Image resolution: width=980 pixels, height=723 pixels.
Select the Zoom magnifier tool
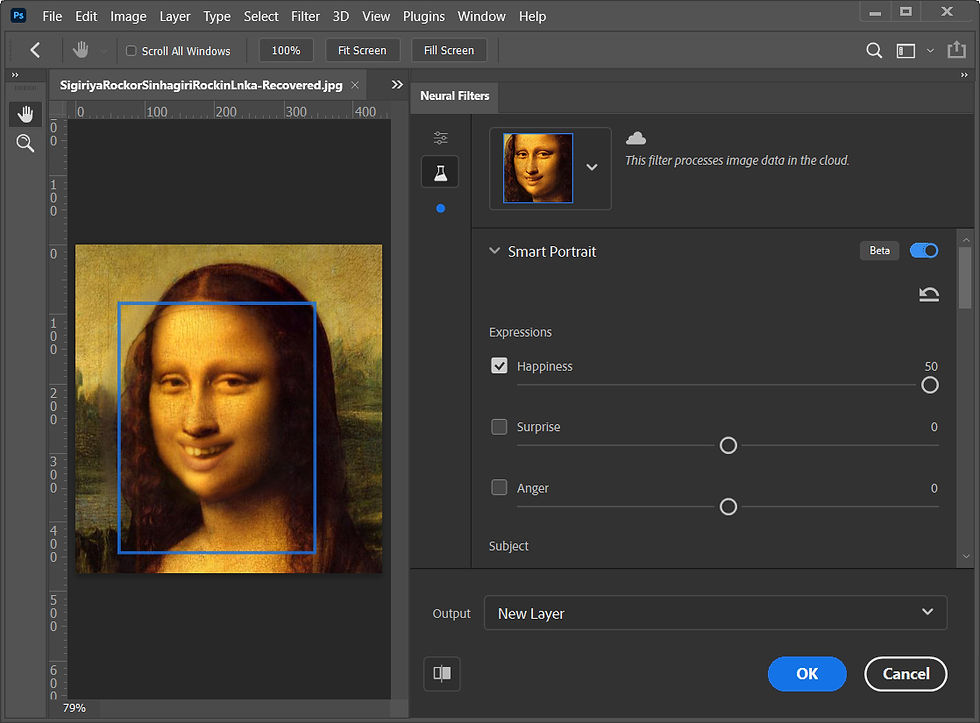pyautogui.click(x=25, y=144)
